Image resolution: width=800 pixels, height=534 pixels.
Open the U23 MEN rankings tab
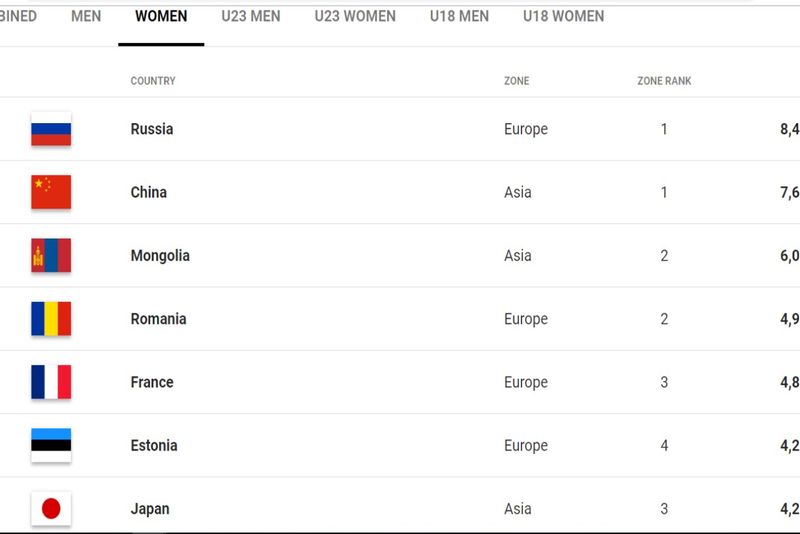[x=251, y=16]
